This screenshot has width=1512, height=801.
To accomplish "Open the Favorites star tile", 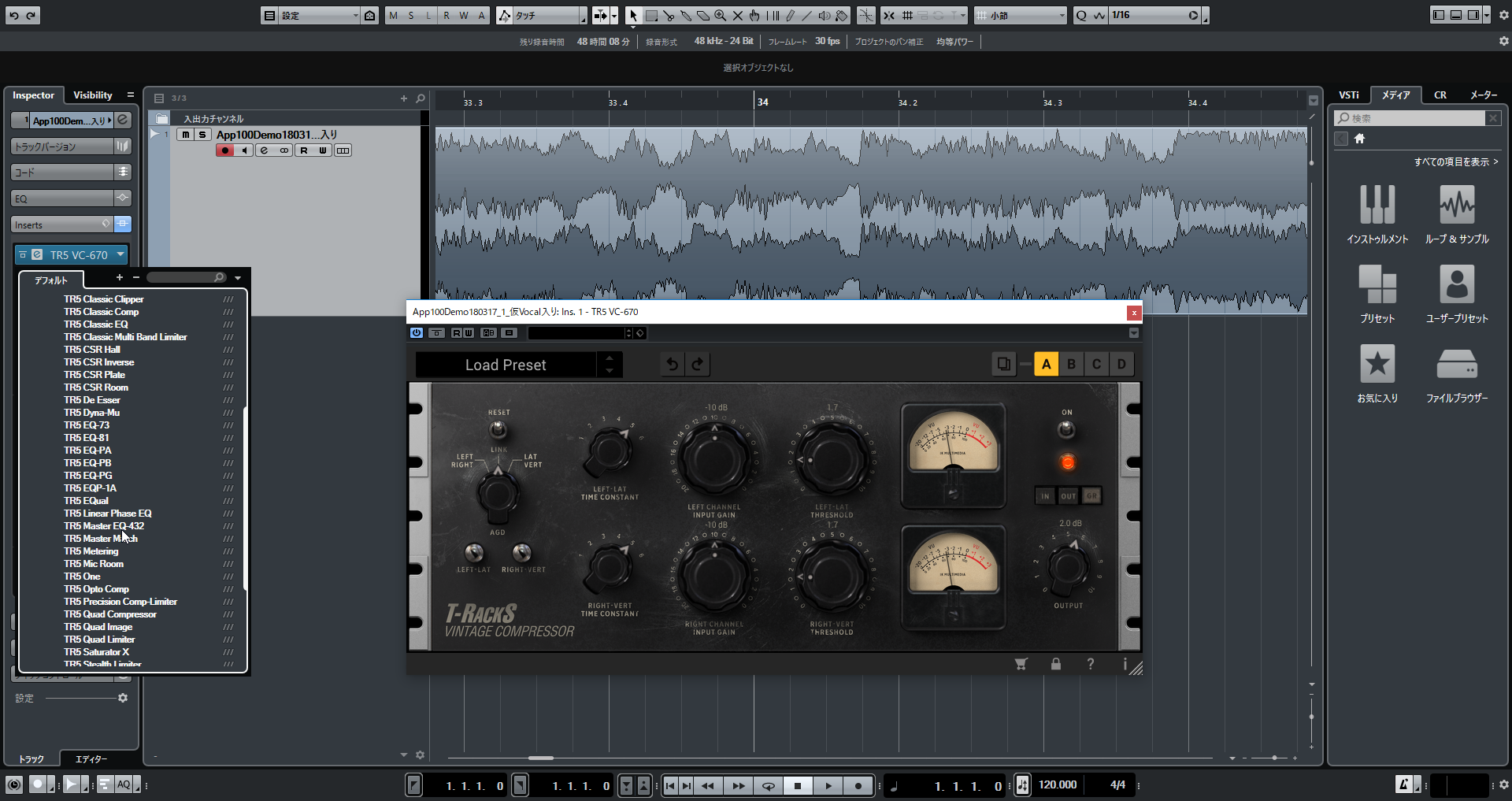I will click(1377, 373).
